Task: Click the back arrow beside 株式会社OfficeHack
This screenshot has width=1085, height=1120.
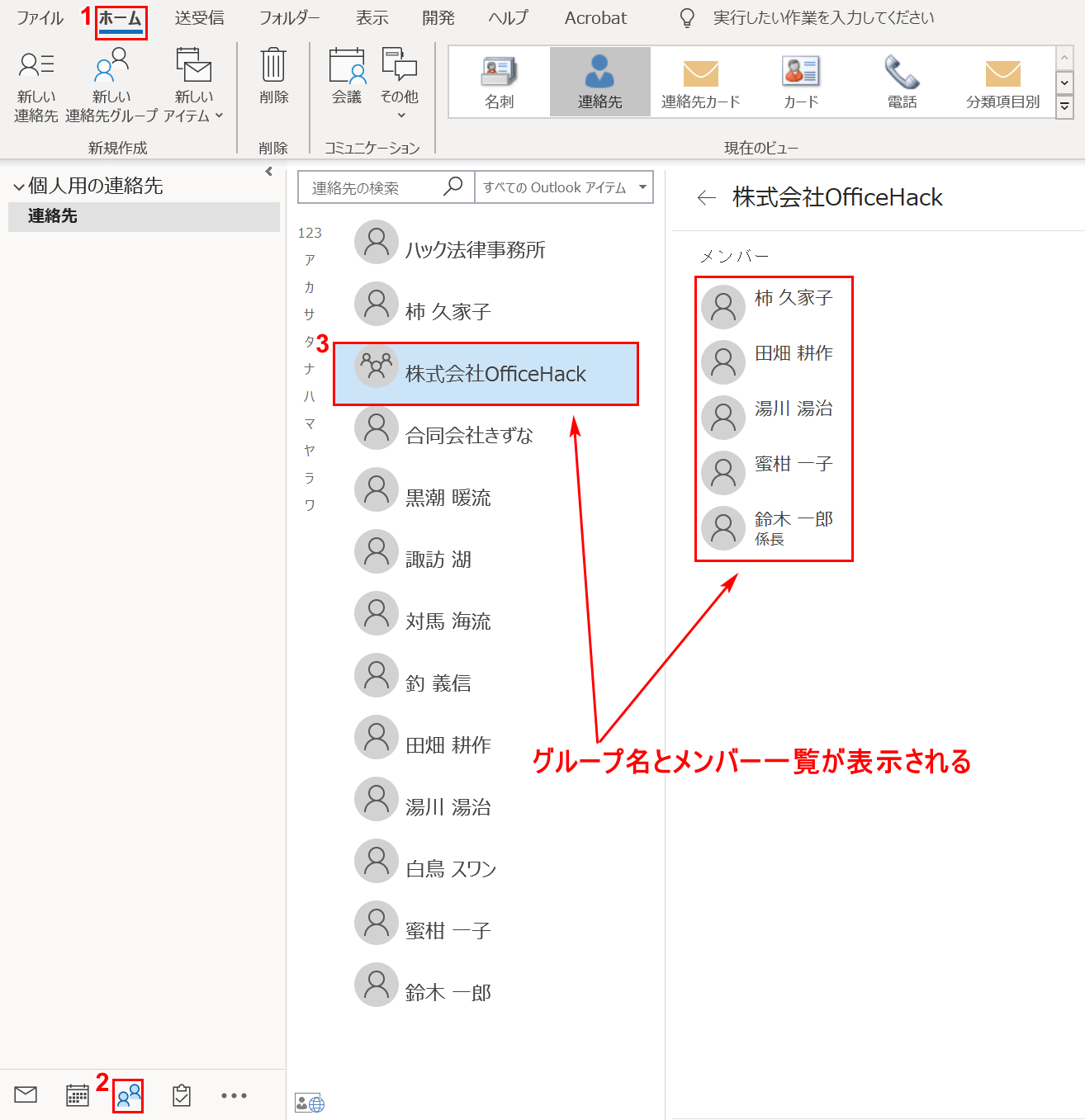Action: click(706, 197)
